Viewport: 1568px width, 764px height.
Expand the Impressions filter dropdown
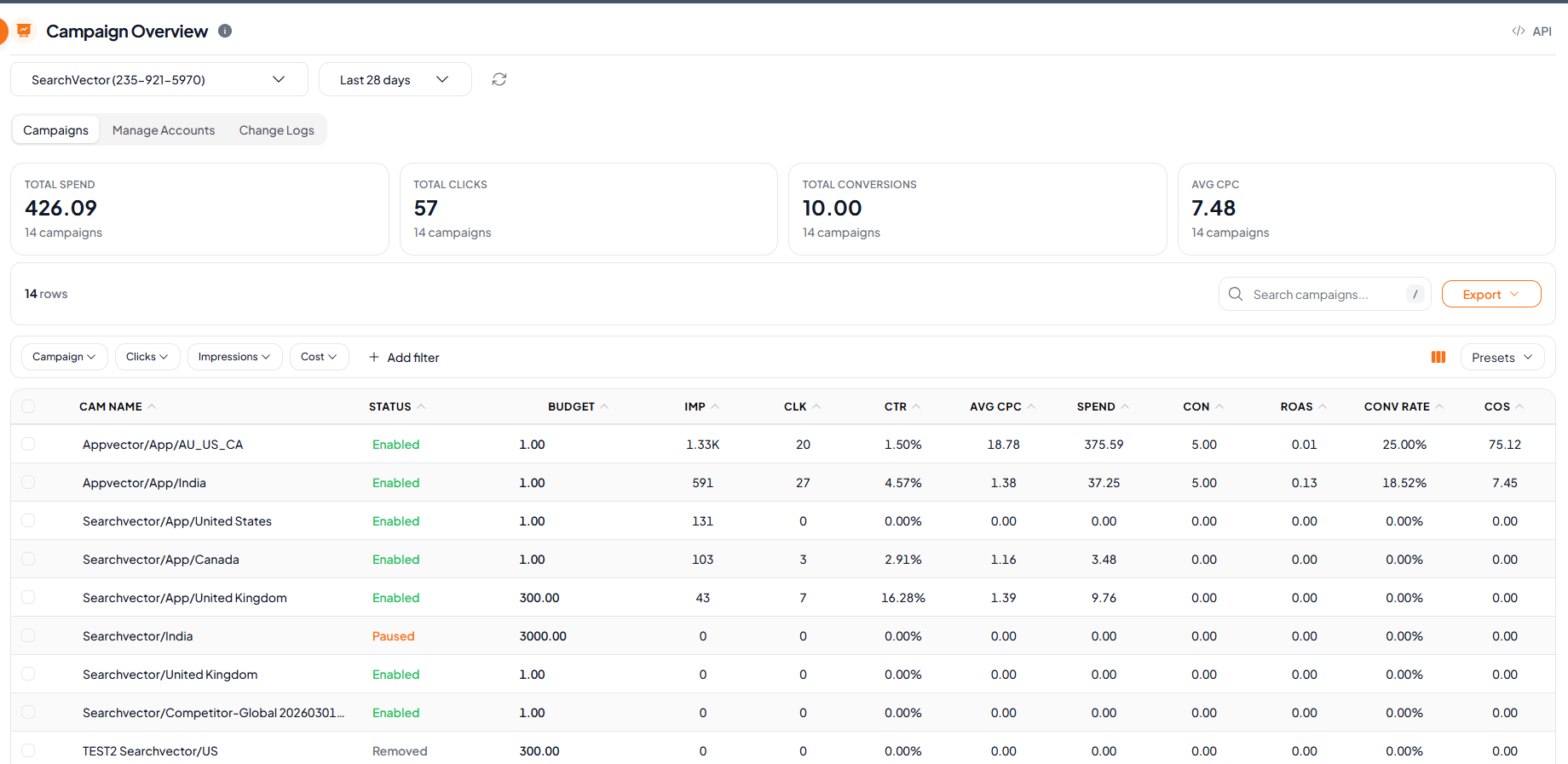click(x=234, y=357)
